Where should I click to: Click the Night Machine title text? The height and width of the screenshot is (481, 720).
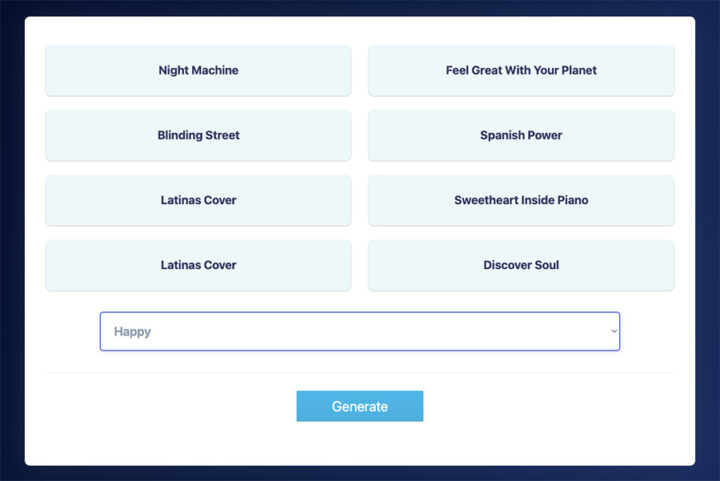pos(198,71)
